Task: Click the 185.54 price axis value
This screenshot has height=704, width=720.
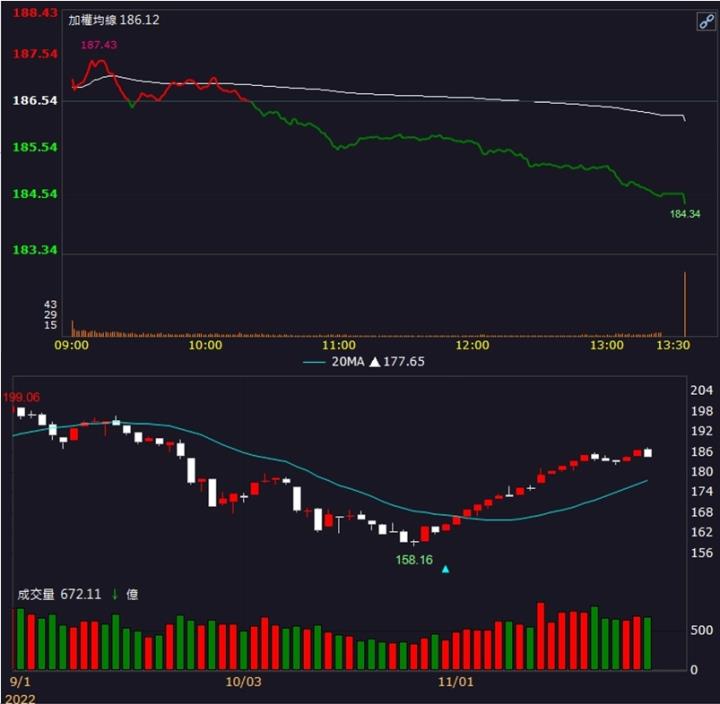Action: (x=35, y=147)
